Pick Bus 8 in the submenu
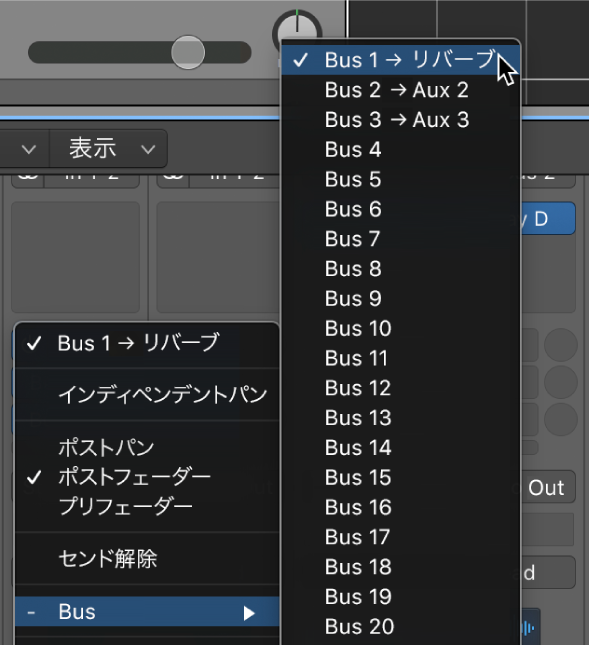591x646 pixels. [400, 269]
